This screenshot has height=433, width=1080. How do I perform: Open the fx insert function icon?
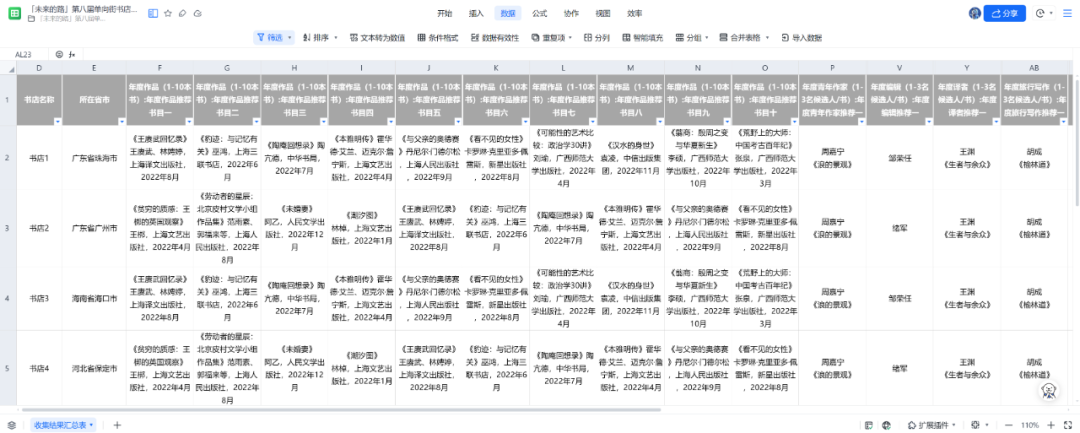(72, 54)
